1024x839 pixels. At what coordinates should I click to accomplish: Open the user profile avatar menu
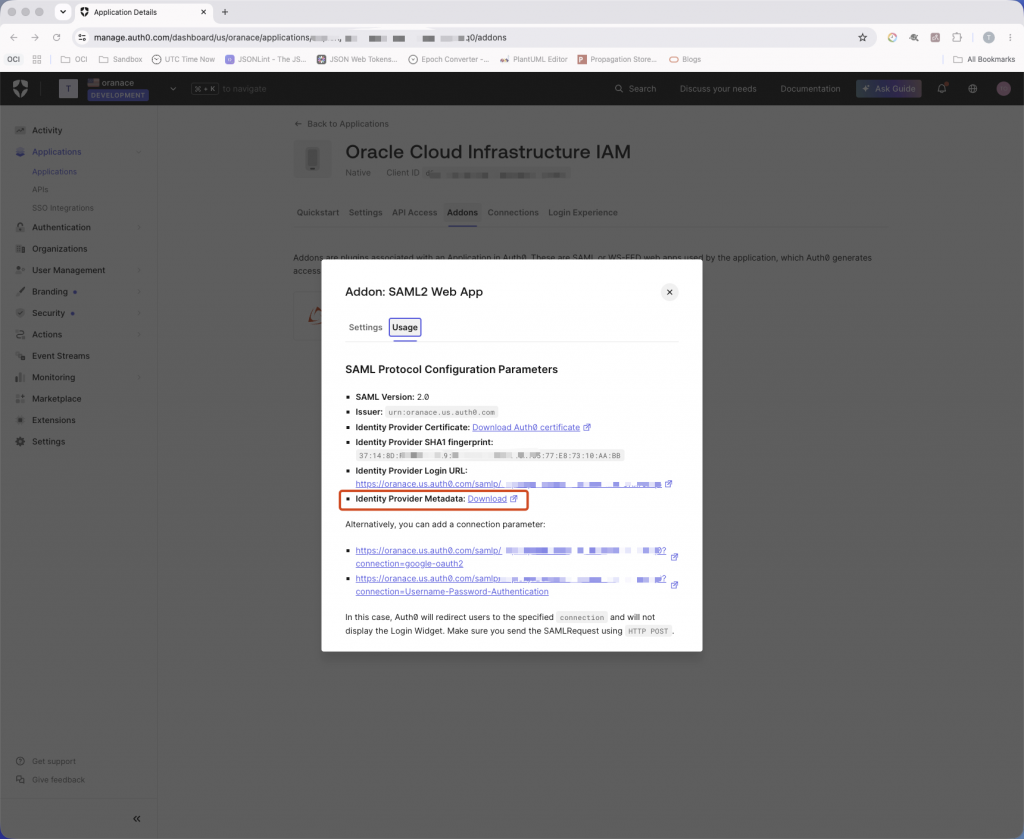pyautogui.click(x=1004, y=89)
